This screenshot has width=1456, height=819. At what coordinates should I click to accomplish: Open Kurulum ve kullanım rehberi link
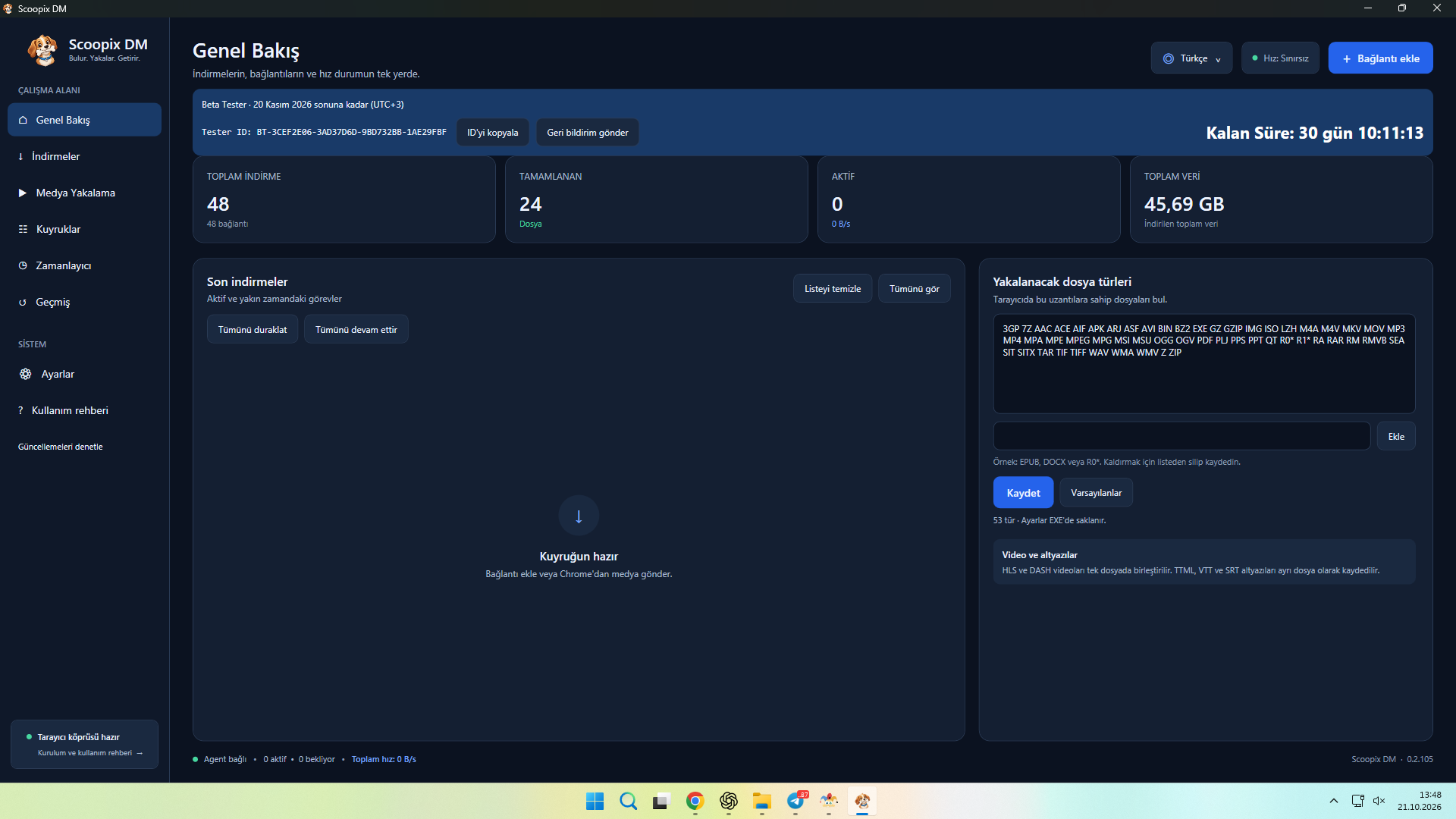(x=89, y=753)
